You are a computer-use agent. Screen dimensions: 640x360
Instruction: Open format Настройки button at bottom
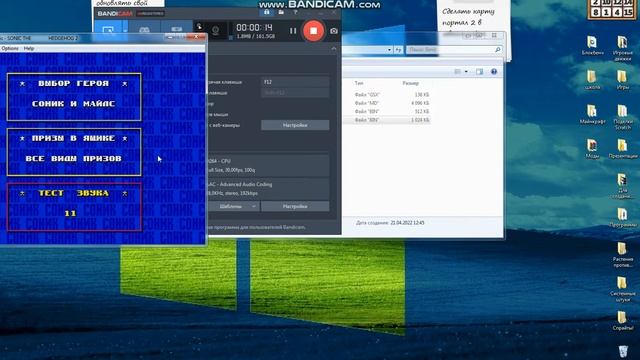pos(295,206)
